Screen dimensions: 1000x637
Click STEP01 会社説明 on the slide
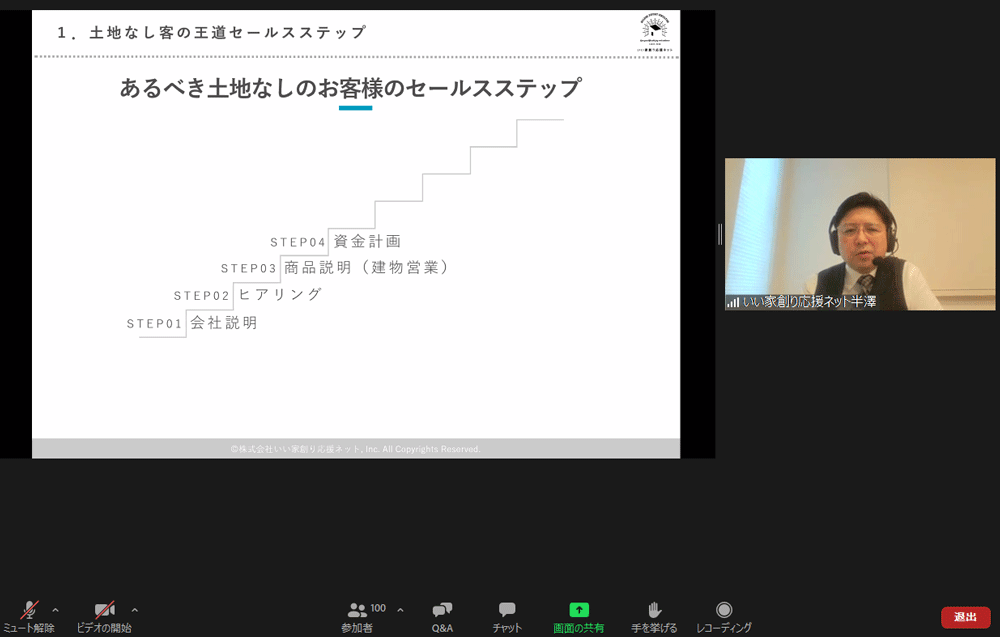click(x=192, y=323)
